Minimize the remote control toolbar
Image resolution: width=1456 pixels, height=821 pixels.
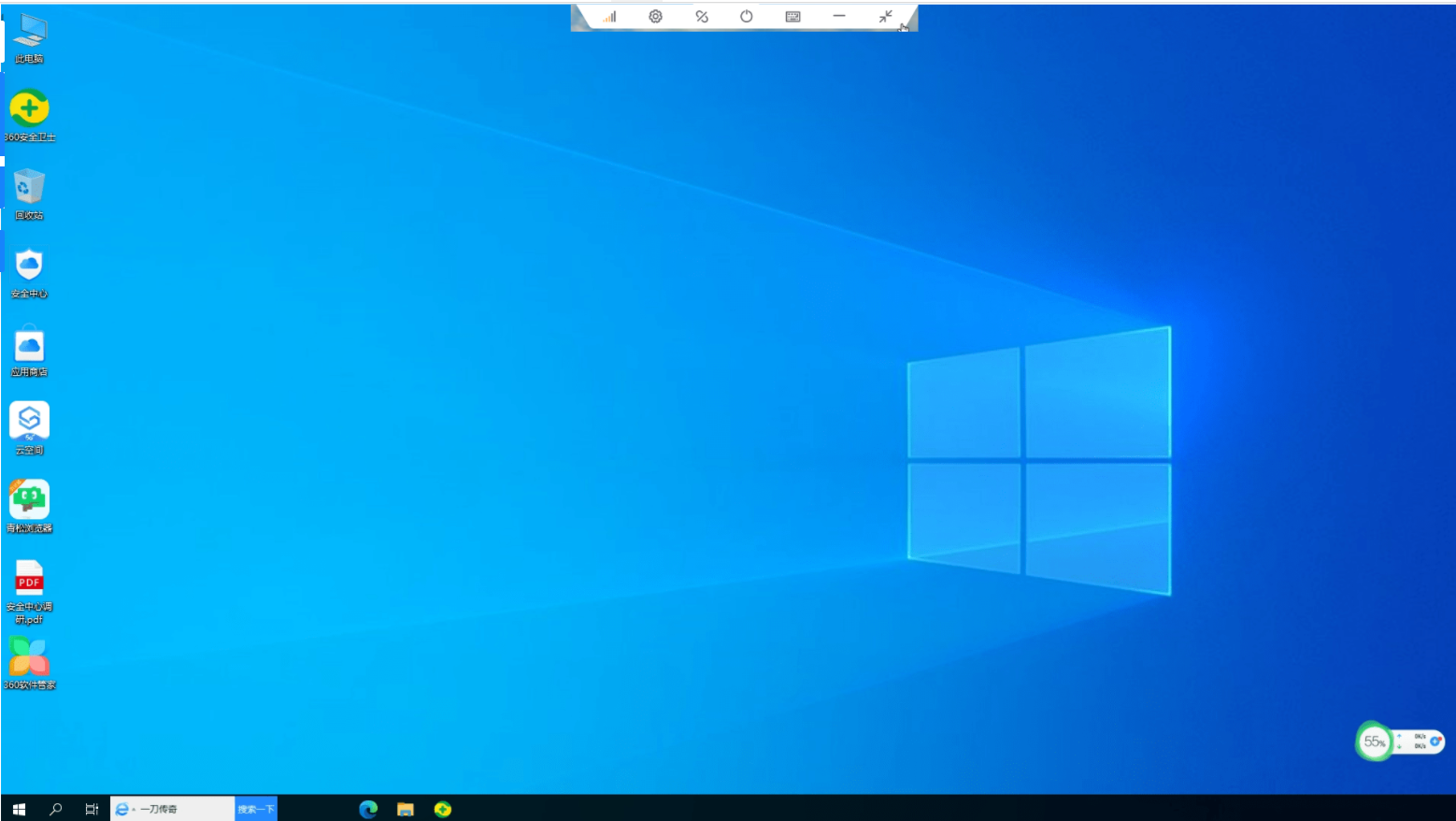839,17
